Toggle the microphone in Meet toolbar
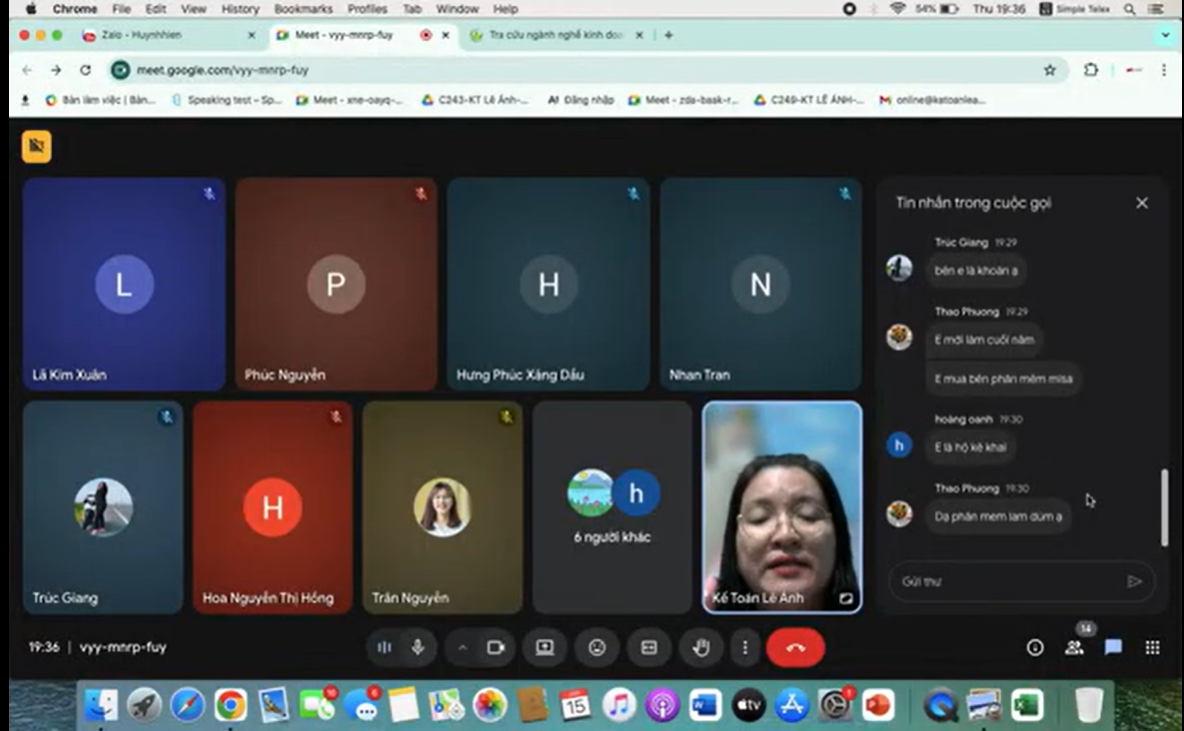1184x731 pixels. pyautogui.click(x=418, y=648)
